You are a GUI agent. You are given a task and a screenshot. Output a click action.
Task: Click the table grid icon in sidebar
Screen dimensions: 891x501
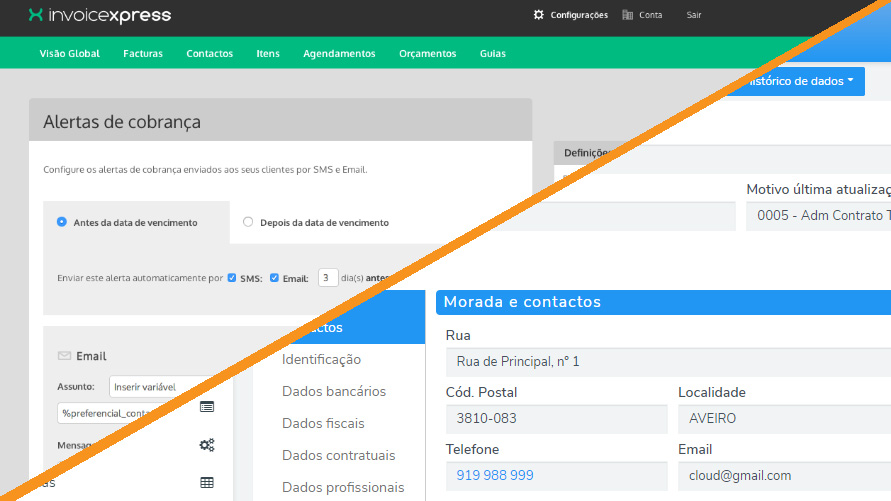click(207, 482)
